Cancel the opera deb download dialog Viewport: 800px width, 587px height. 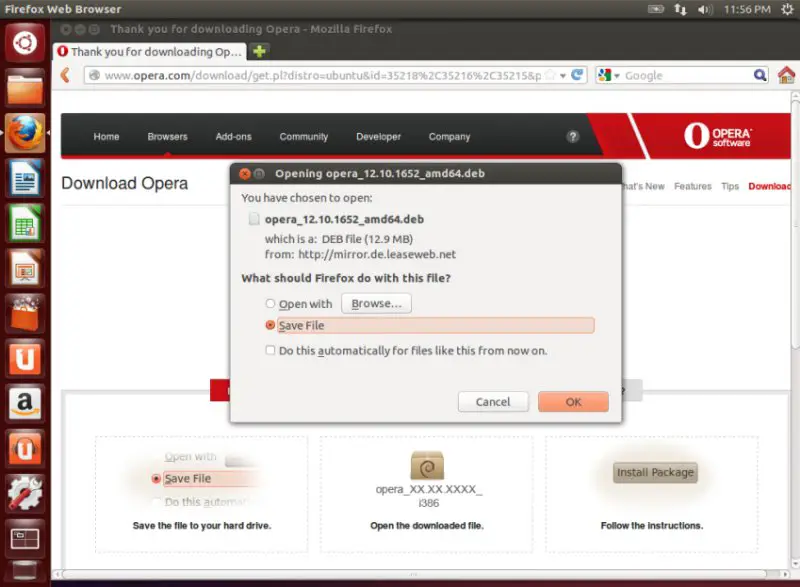[x=493, y=402]
